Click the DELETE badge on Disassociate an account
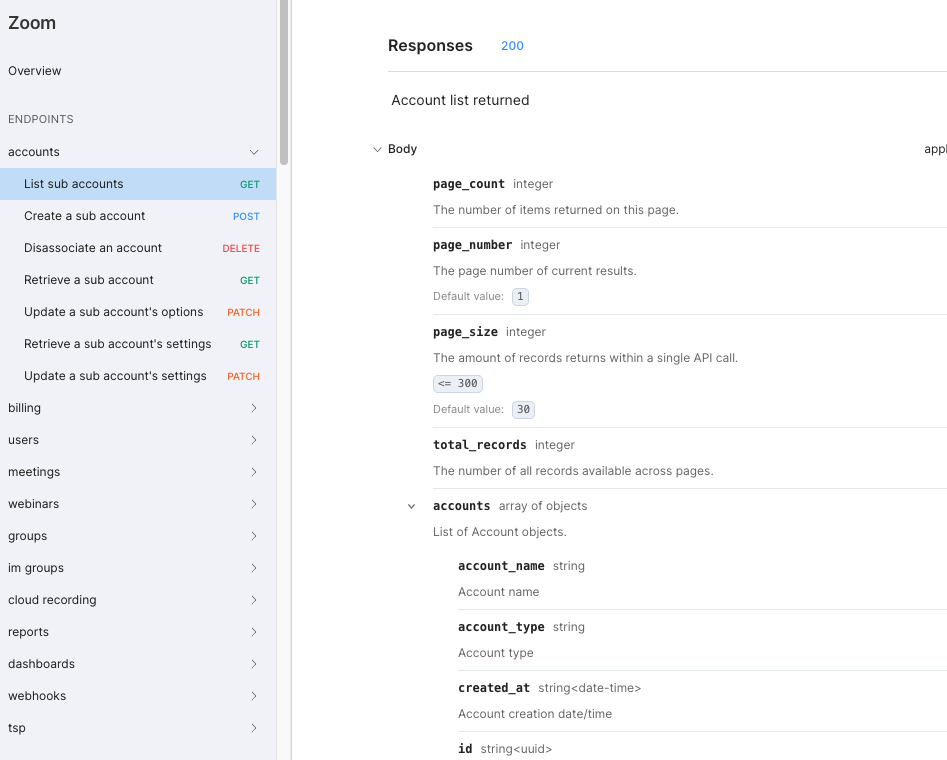947x760 pixels. (x=241, y=247)
